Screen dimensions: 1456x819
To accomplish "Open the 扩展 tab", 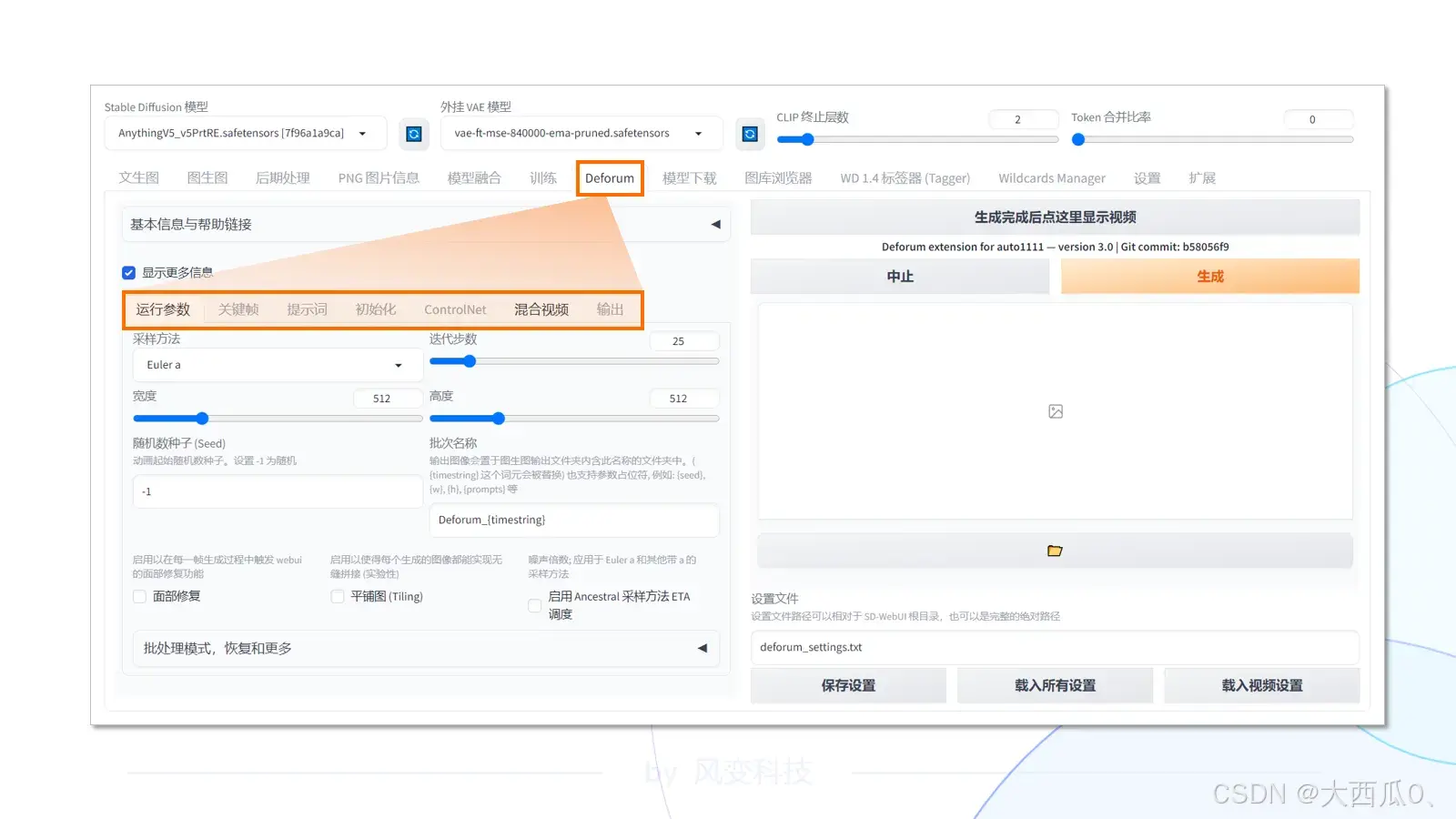I will (1202, 178).
